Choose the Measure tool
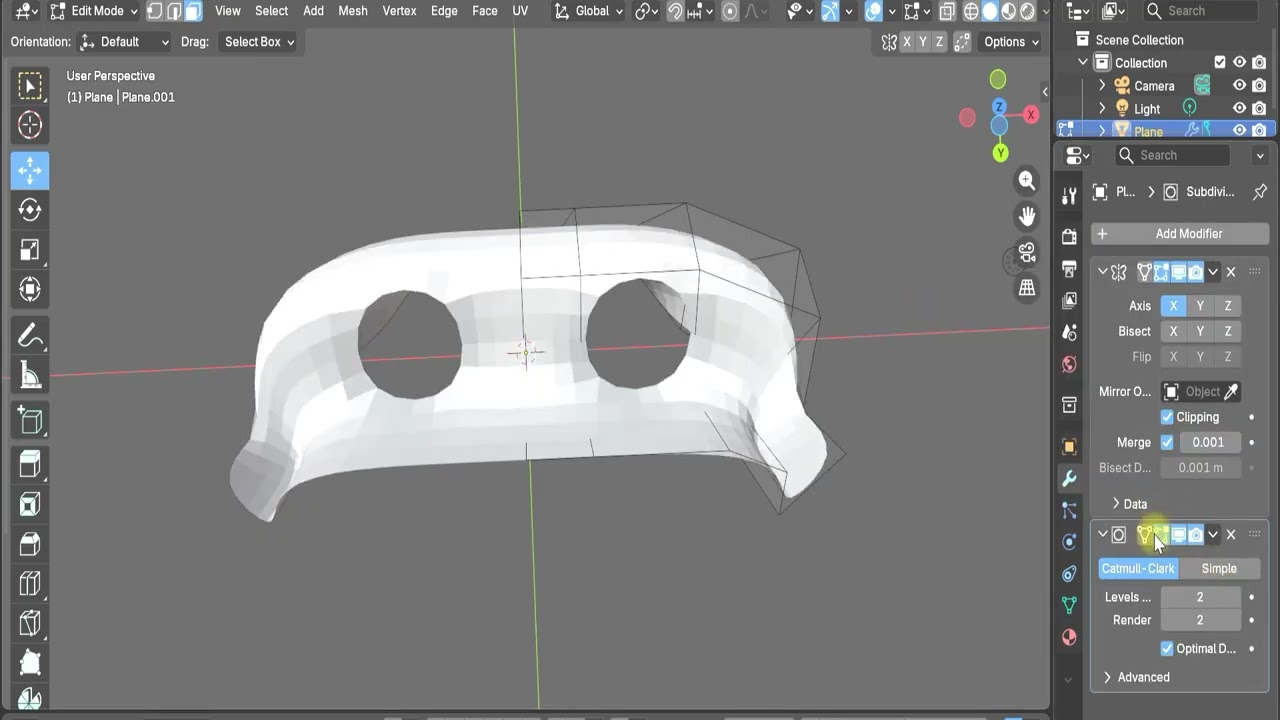 tap(30, 376)
